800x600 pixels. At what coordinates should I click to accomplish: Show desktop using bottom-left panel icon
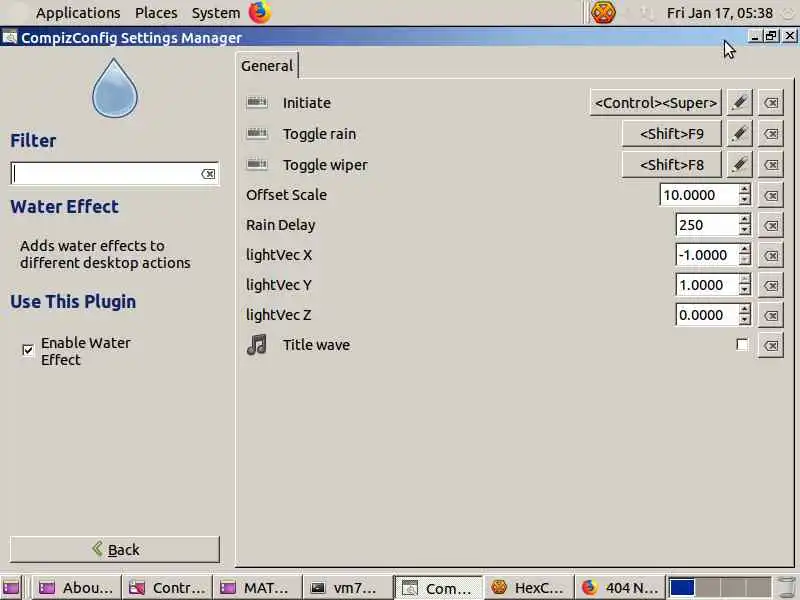[11, 587]
